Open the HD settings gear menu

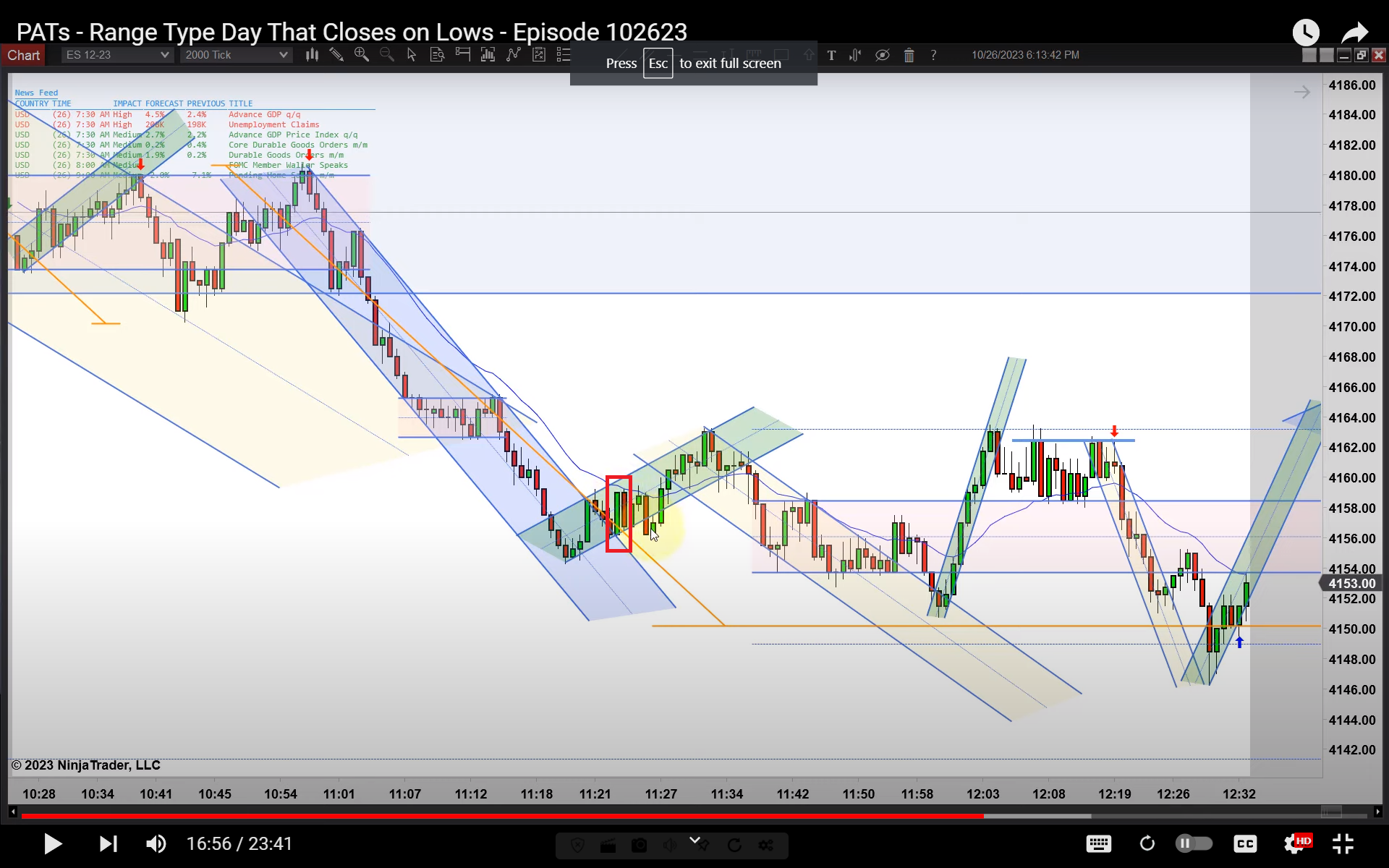[1295, 843]
